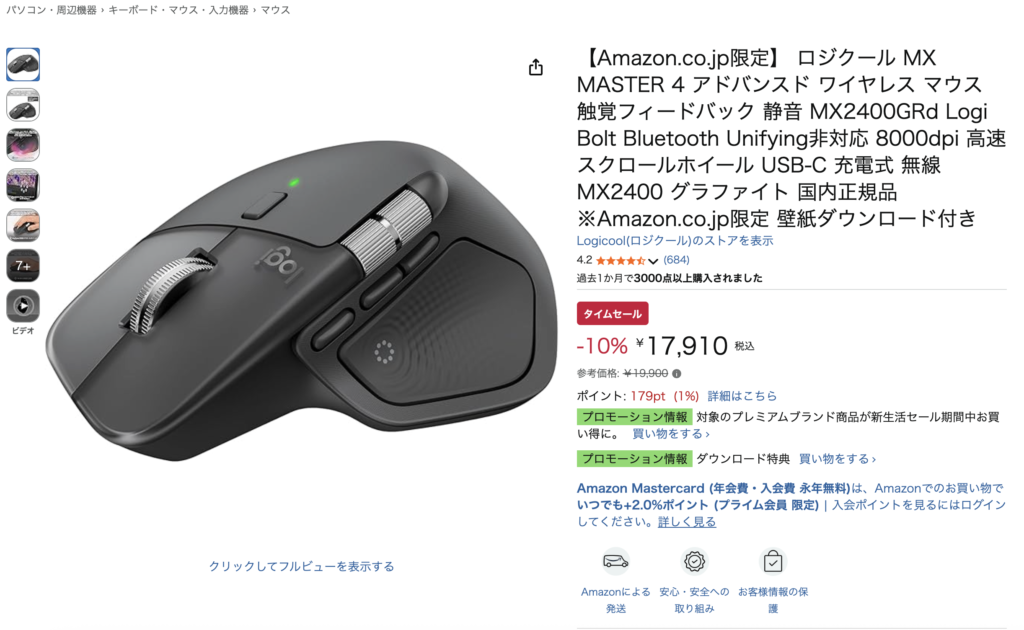The width and height of the screenshot is (1024, 630).
Task: Click the Amazon delivery truck icon
Action: click(x=615, y=561)
